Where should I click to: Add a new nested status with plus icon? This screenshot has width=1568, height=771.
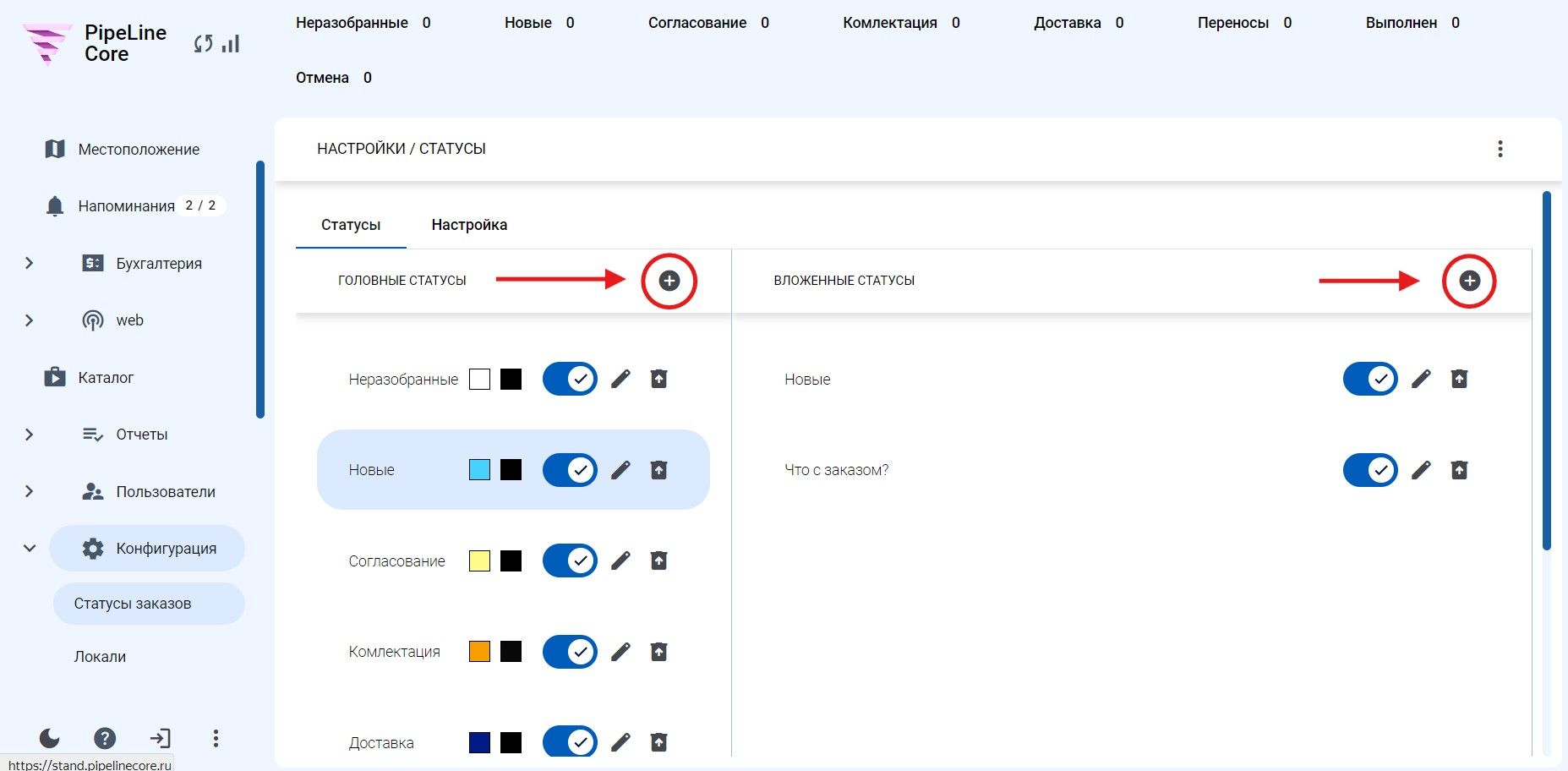(1469, 281)
